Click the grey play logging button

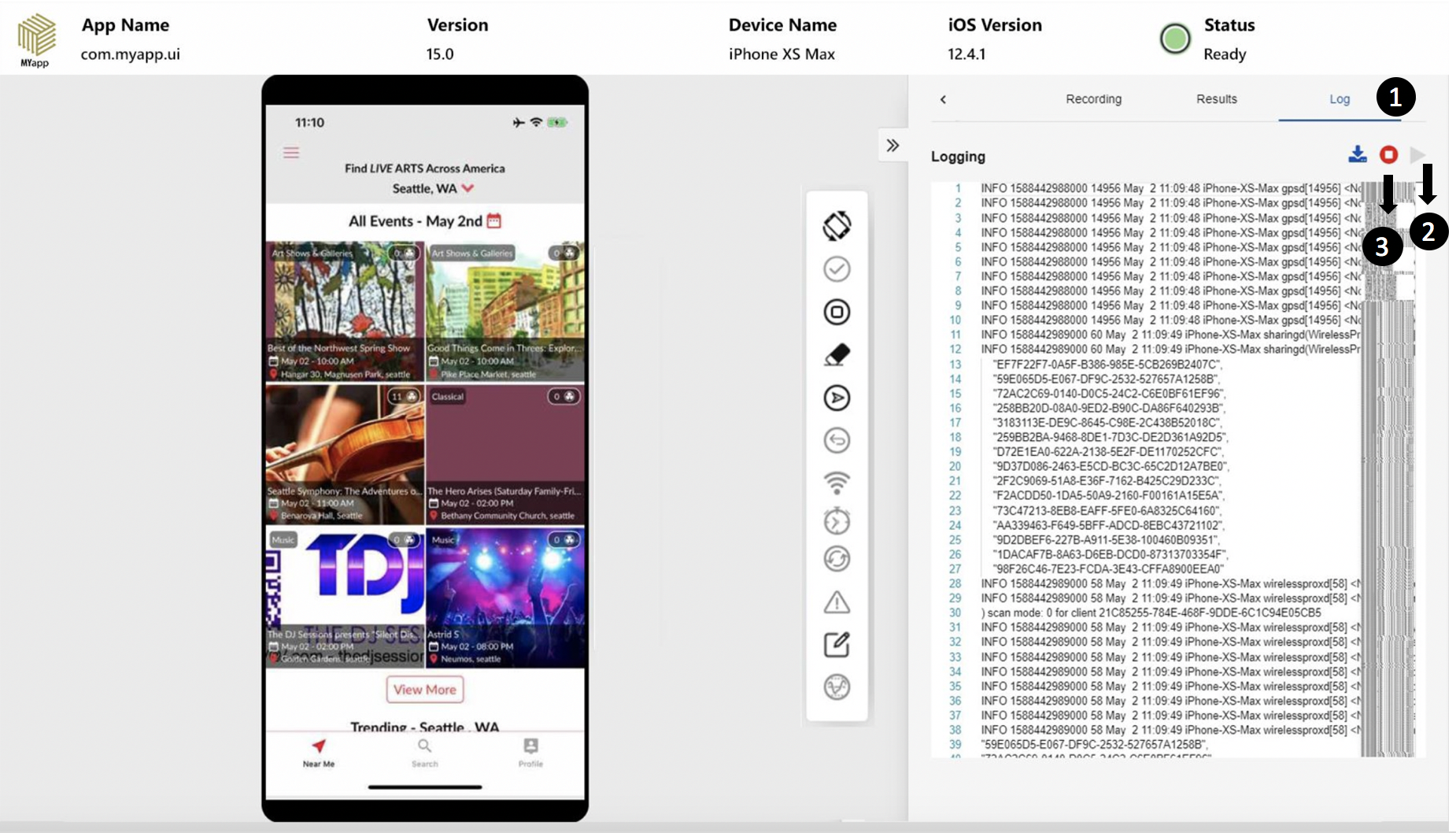pos(1417,155)
